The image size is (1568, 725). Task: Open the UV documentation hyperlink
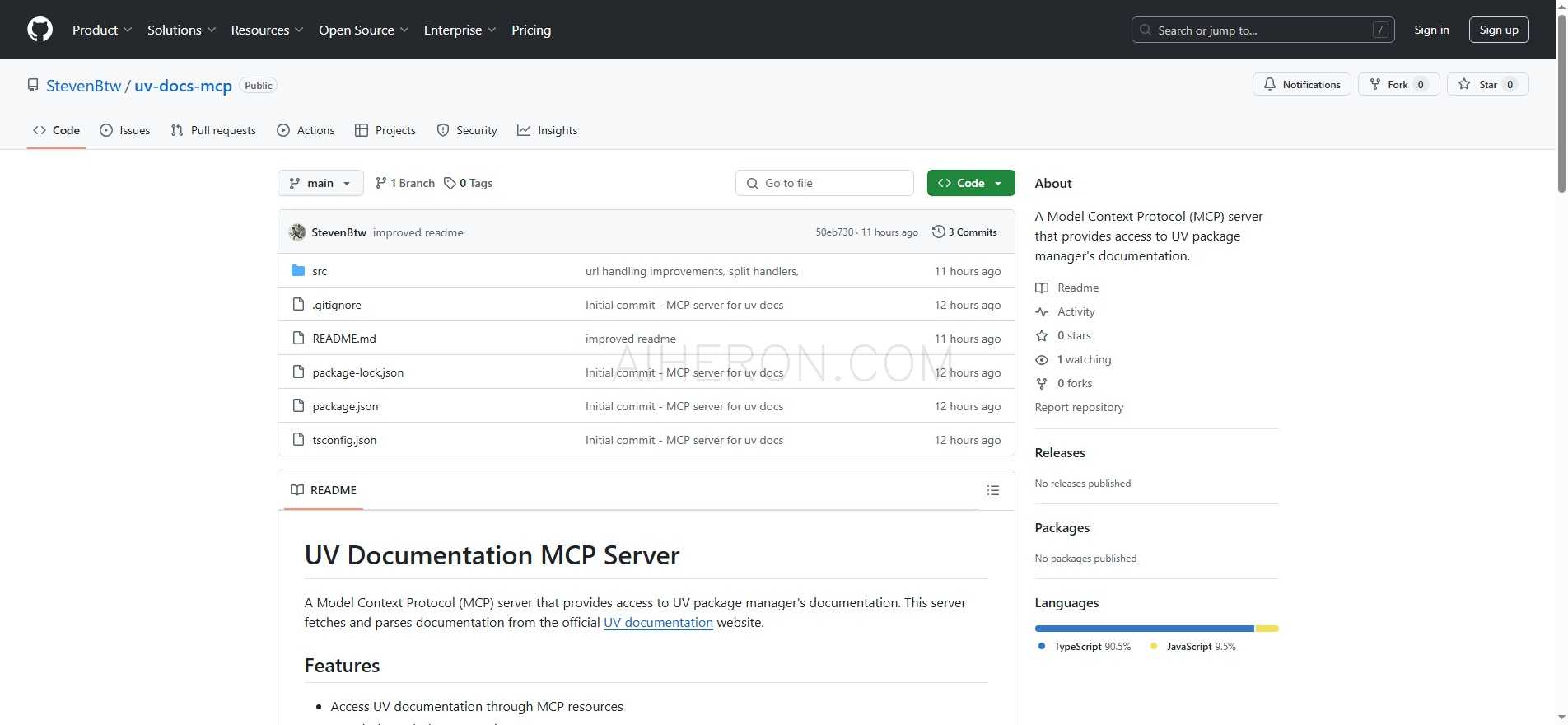[658, 622]
